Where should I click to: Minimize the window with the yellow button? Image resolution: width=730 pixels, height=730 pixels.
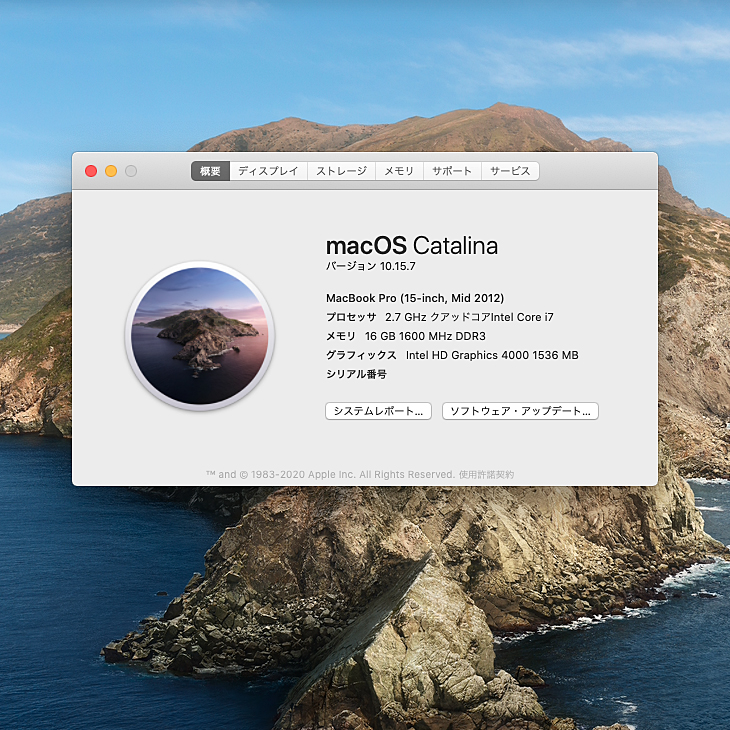[x=111, y=171]
